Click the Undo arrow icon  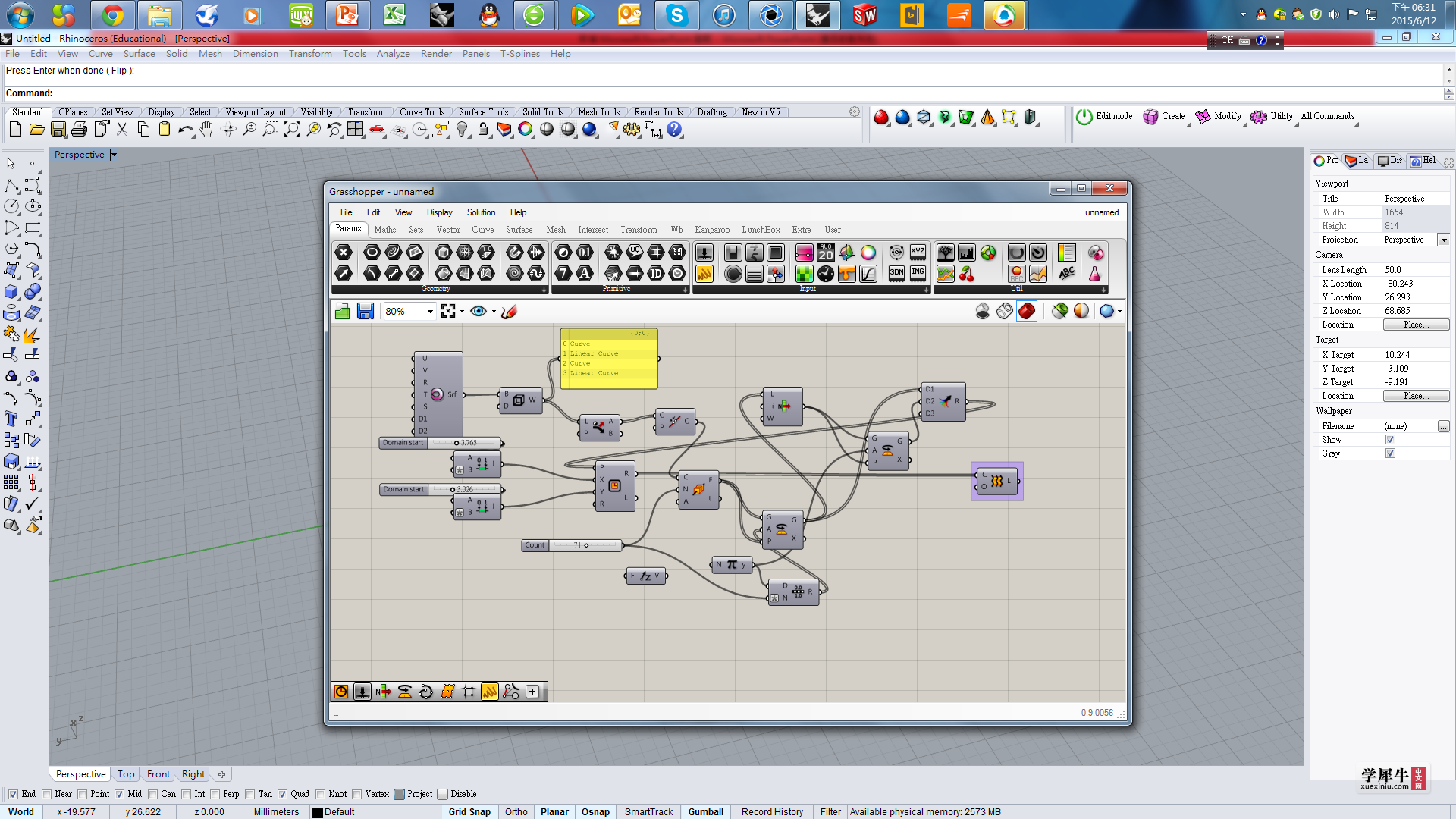pos(185,130)
